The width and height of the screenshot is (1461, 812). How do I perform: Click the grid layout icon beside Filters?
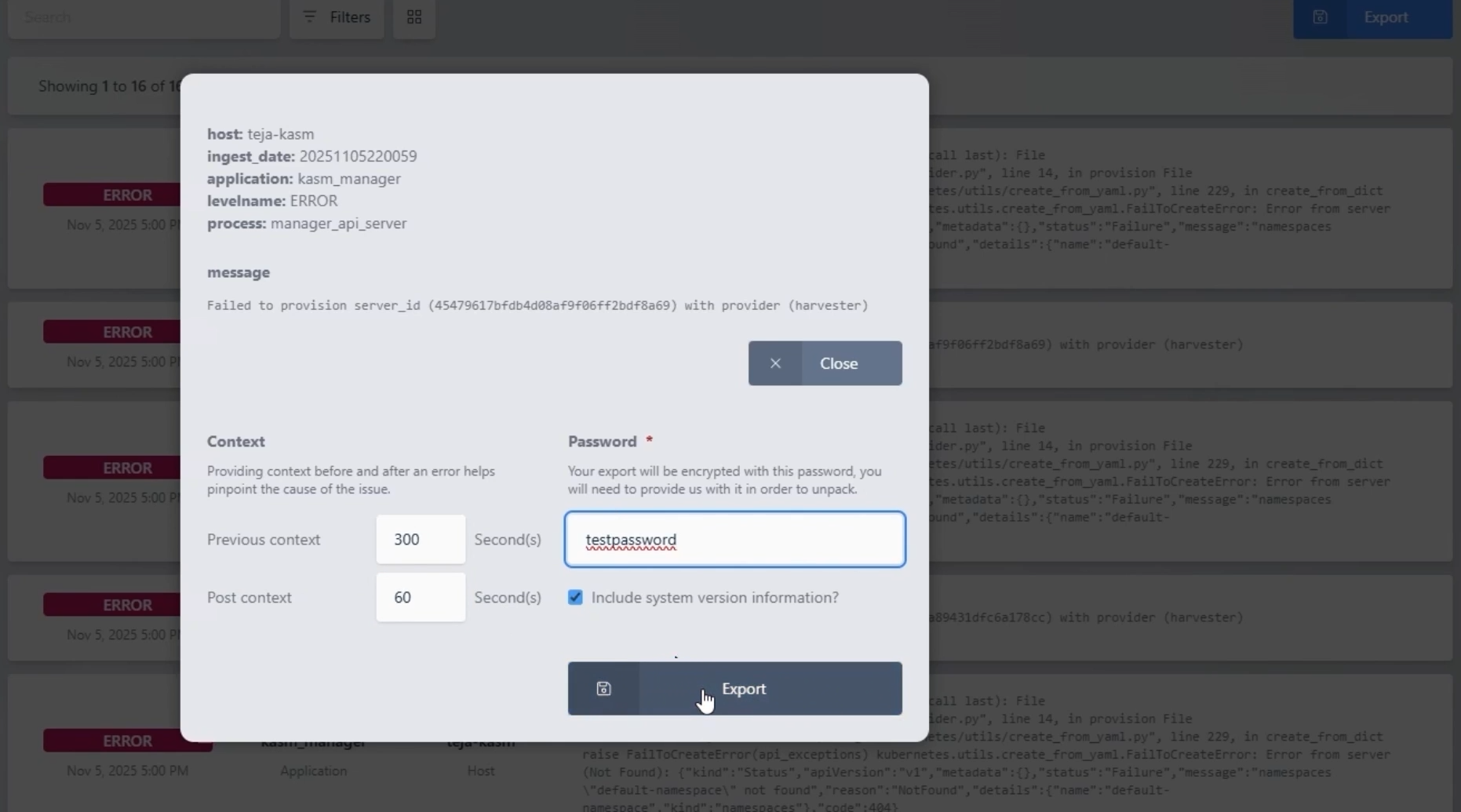414,17
